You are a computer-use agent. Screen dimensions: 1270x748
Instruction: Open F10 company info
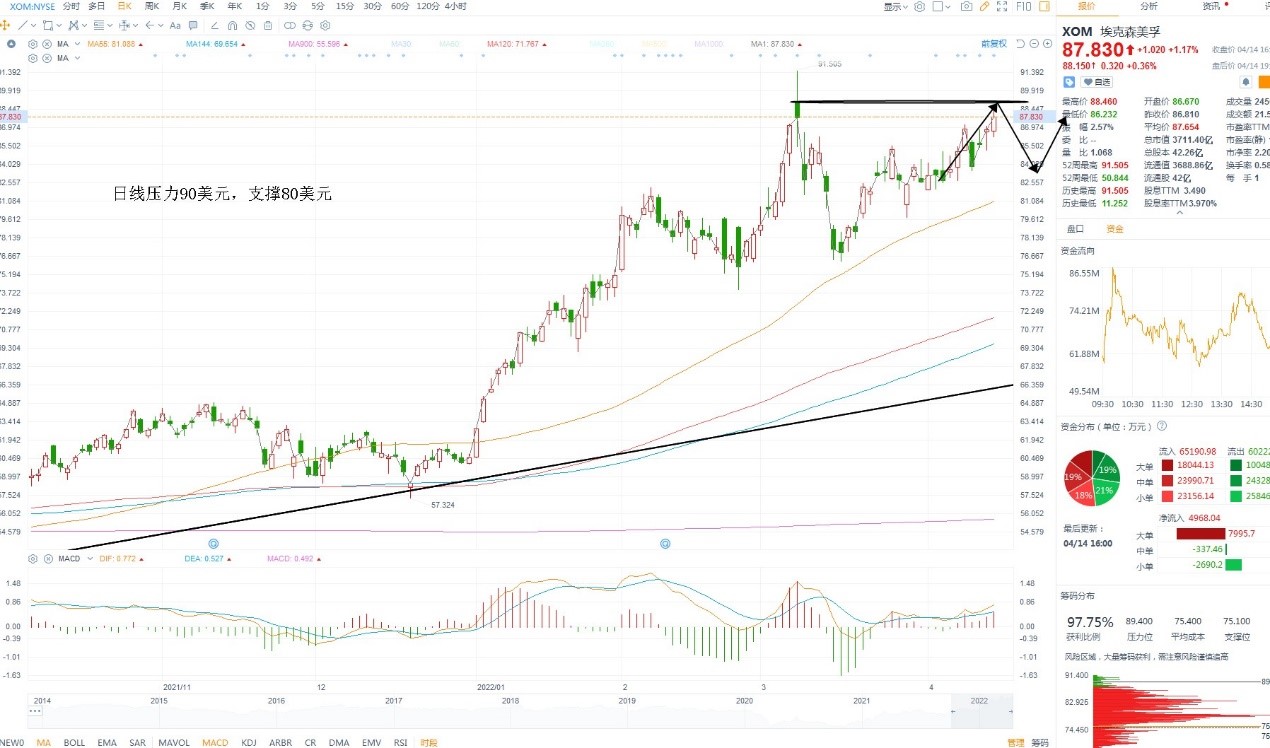pos(1024,6)
